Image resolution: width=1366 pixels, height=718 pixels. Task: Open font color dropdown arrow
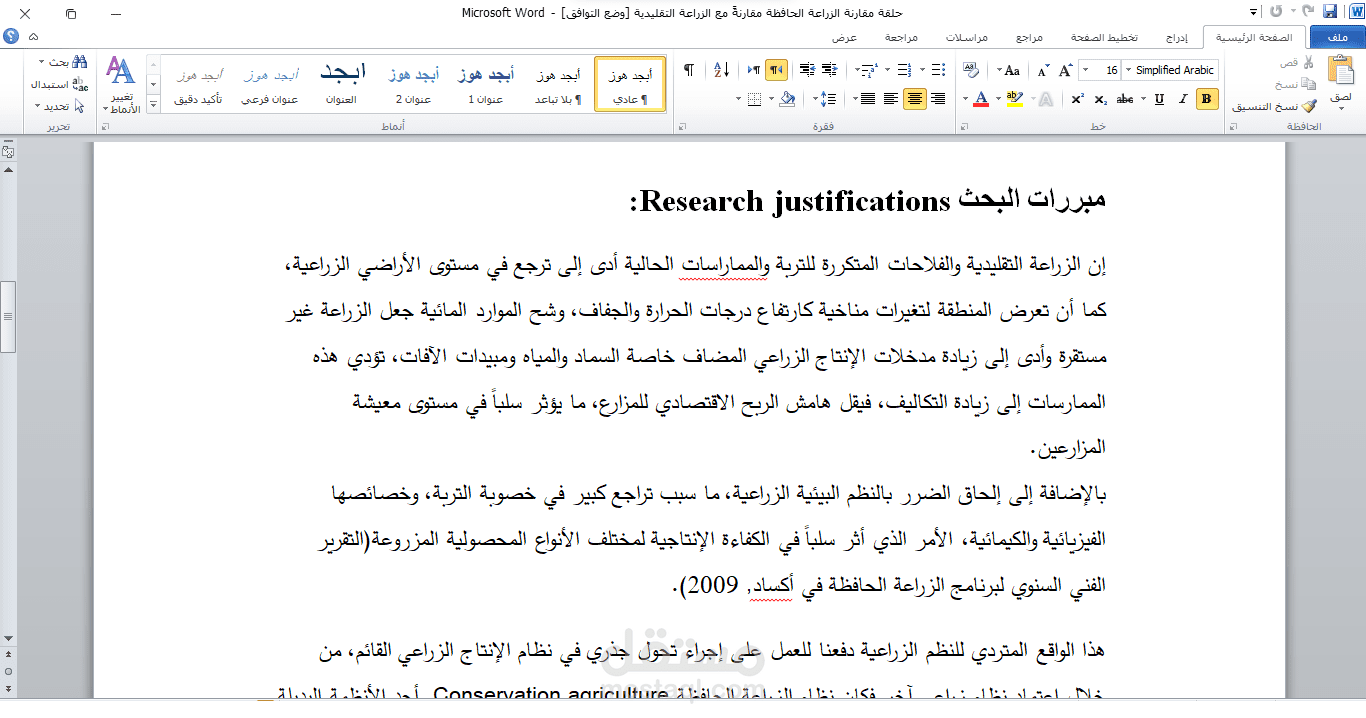pos(964,99)
